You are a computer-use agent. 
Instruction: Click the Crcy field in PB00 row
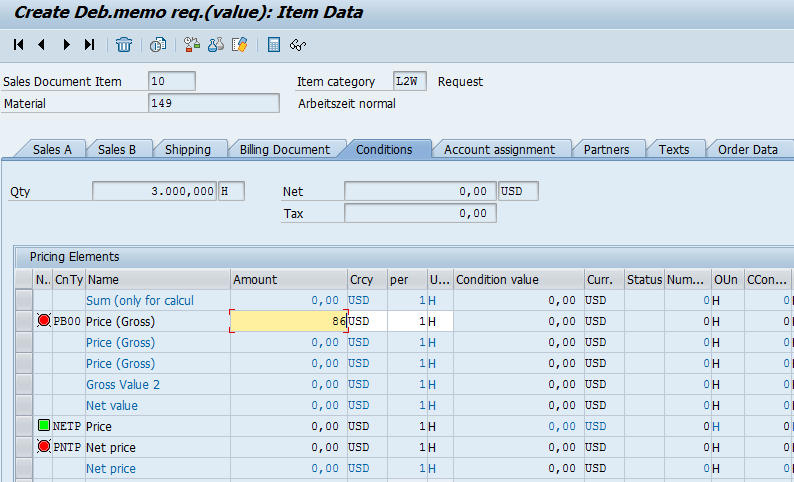366,321
